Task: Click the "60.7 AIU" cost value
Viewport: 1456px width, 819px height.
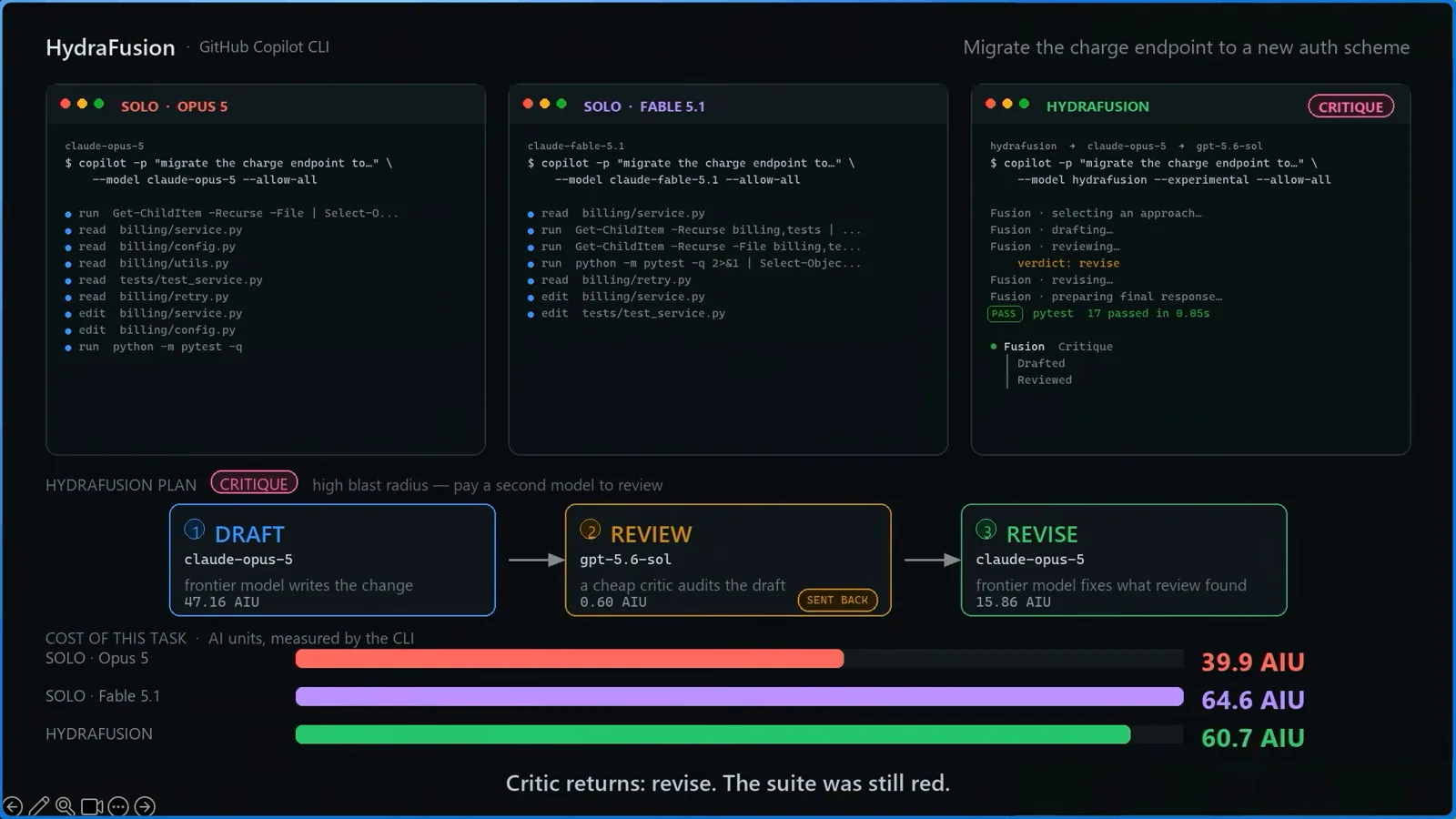Action: pos(1253,738)
